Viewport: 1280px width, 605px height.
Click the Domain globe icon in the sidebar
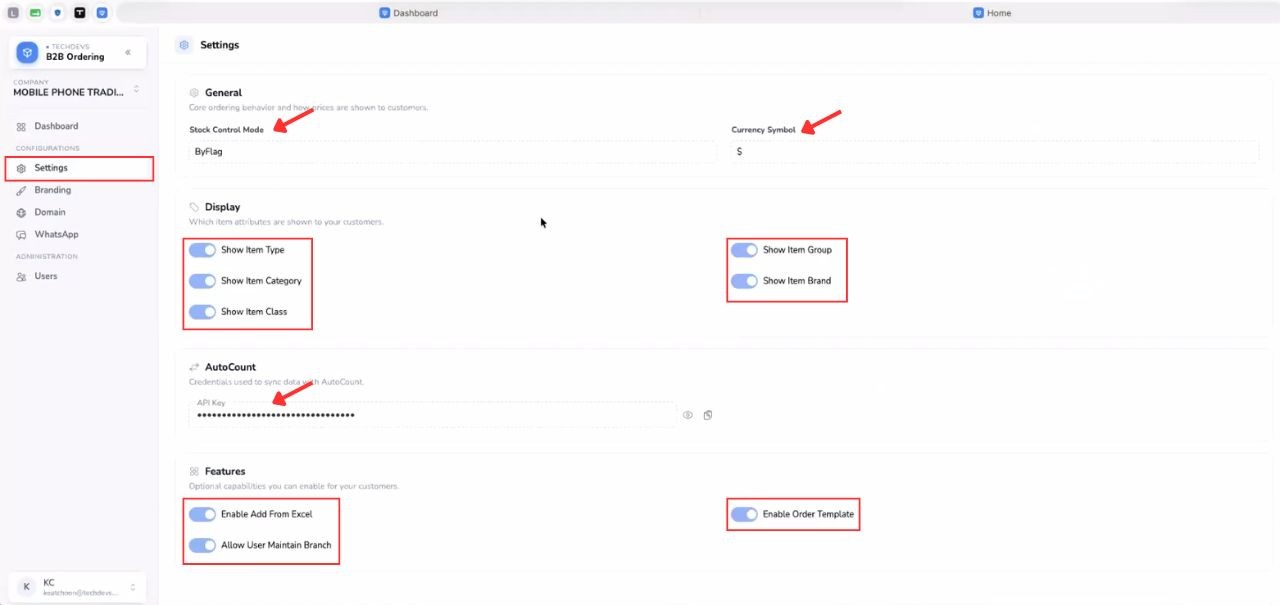coord(21,212)
